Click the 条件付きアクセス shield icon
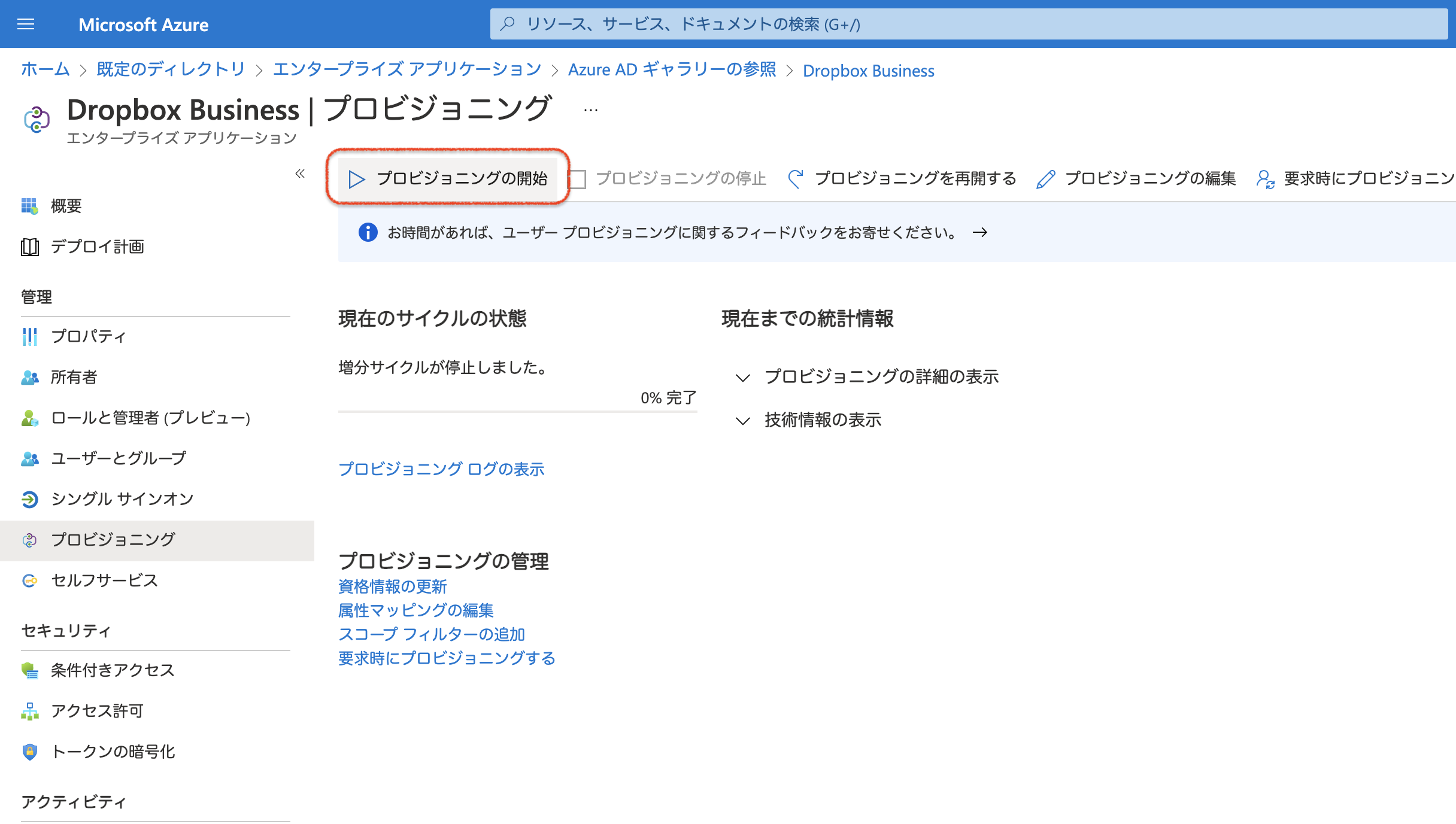 (30, 670)
